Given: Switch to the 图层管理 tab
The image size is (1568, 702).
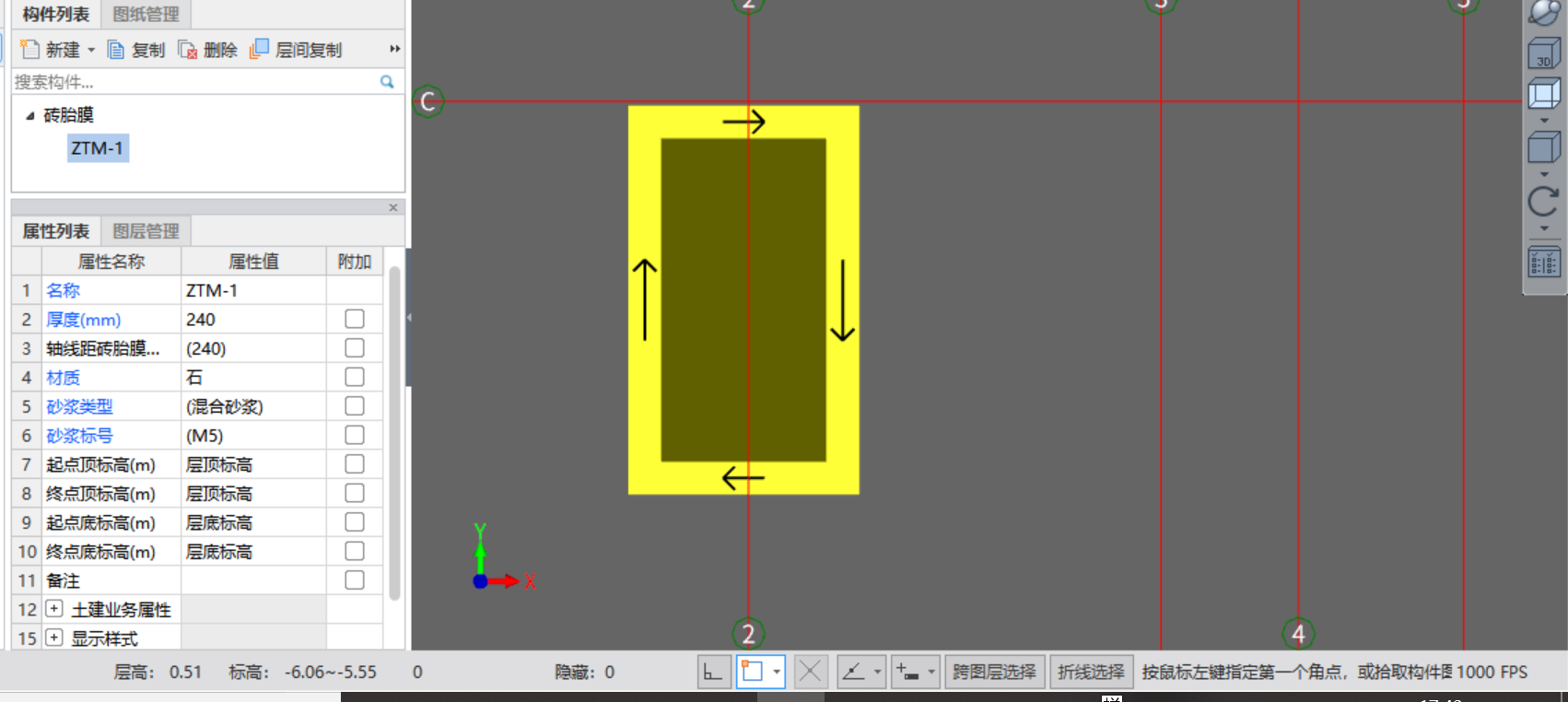Looking at the screenshot, I should [x=146, y=231].
